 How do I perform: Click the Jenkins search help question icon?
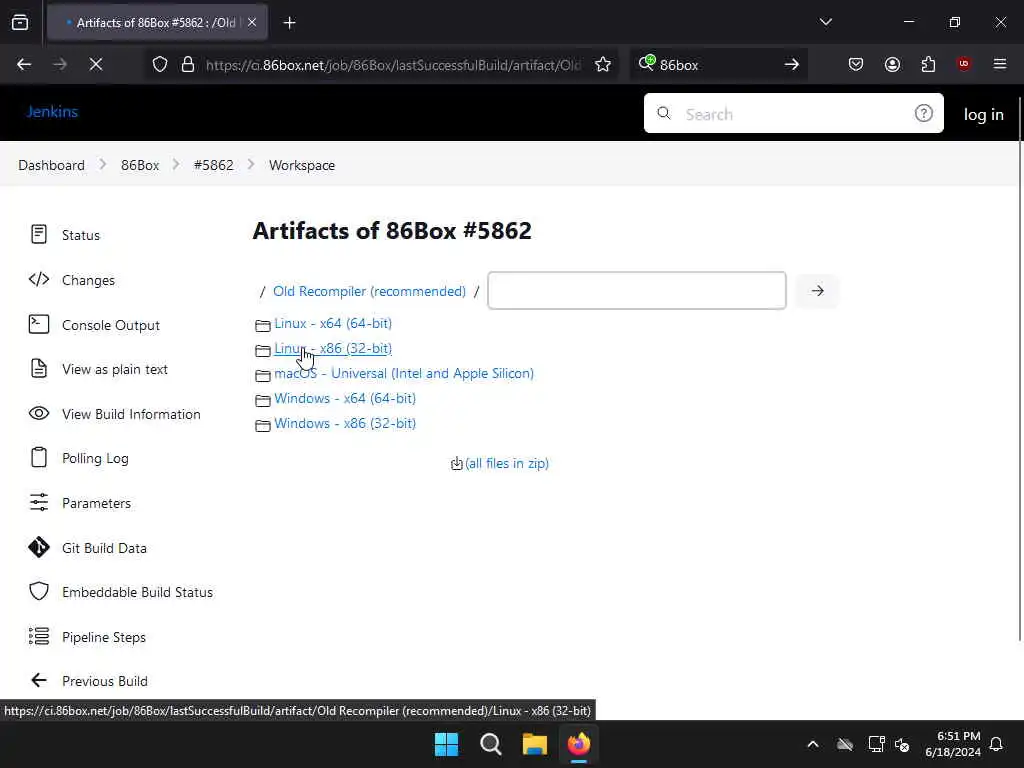click(x=923, y=113)
